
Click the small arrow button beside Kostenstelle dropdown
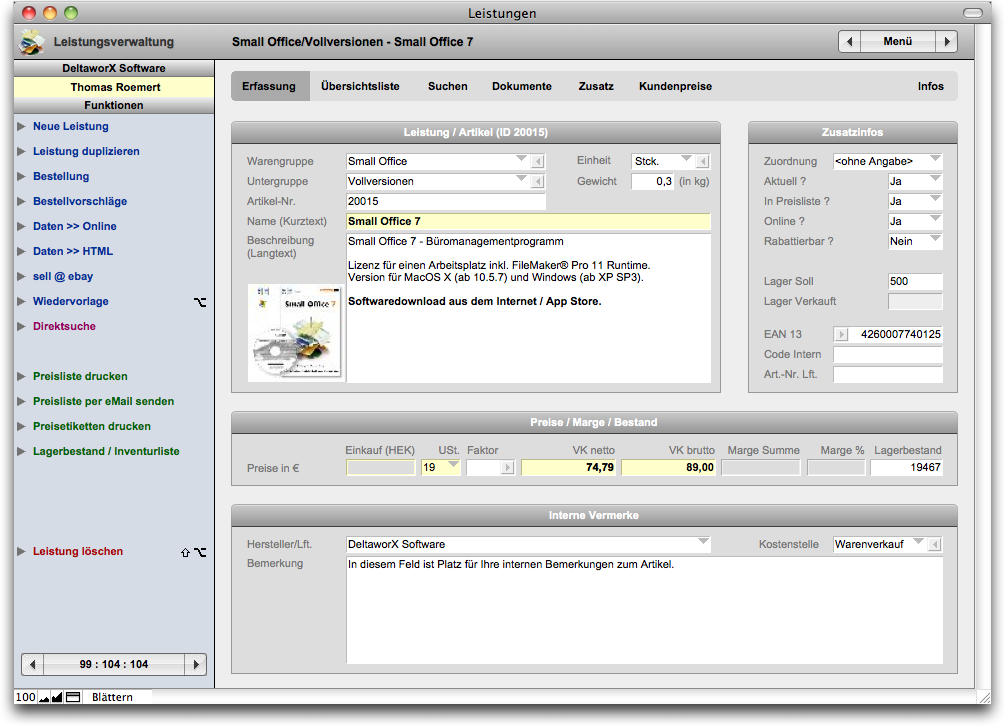[x=935, y=544]
